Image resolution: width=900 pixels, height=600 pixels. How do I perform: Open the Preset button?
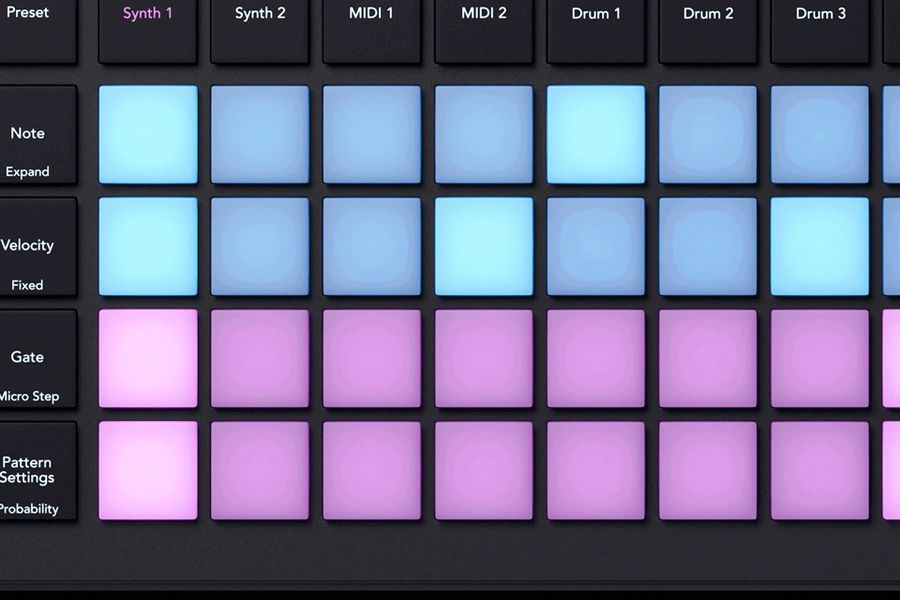[x=38, y=30]
